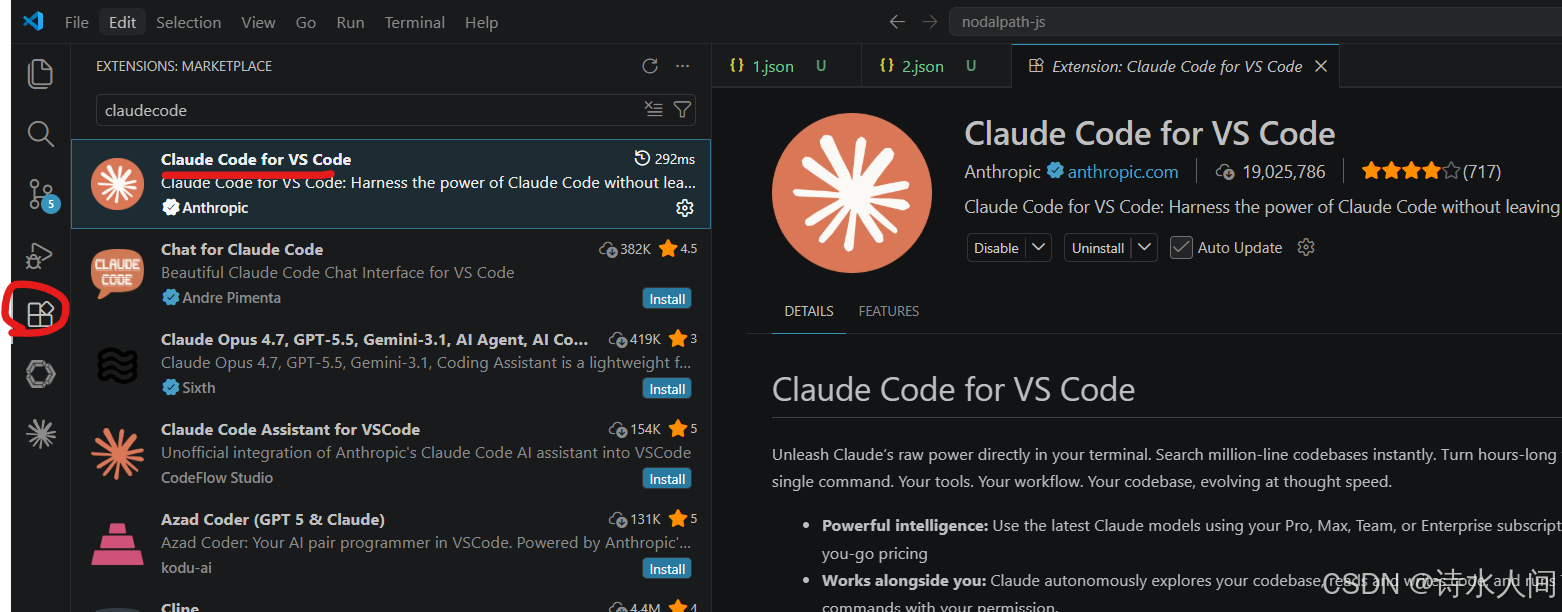
Task: Open the Edit menu
Action: (x=123, y=22)
